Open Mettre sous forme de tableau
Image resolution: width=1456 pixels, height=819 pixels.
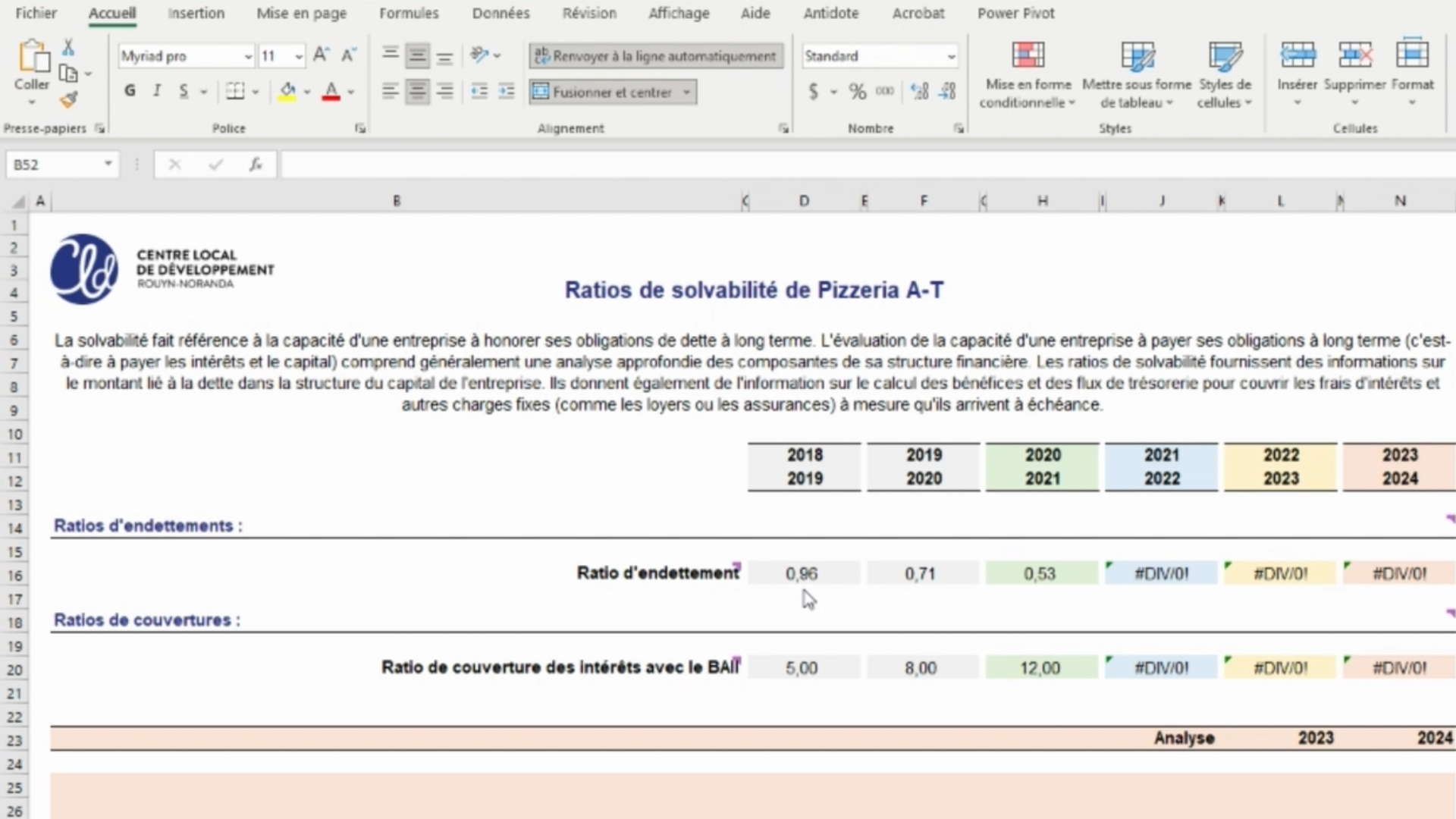coord(1137,74)
